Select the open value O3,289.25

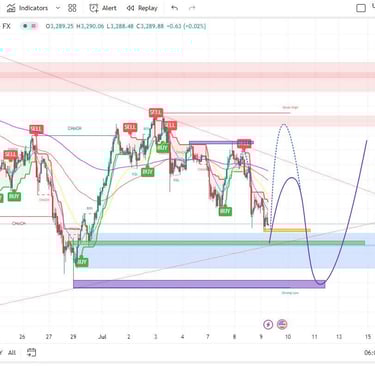[x=60, y=26]
